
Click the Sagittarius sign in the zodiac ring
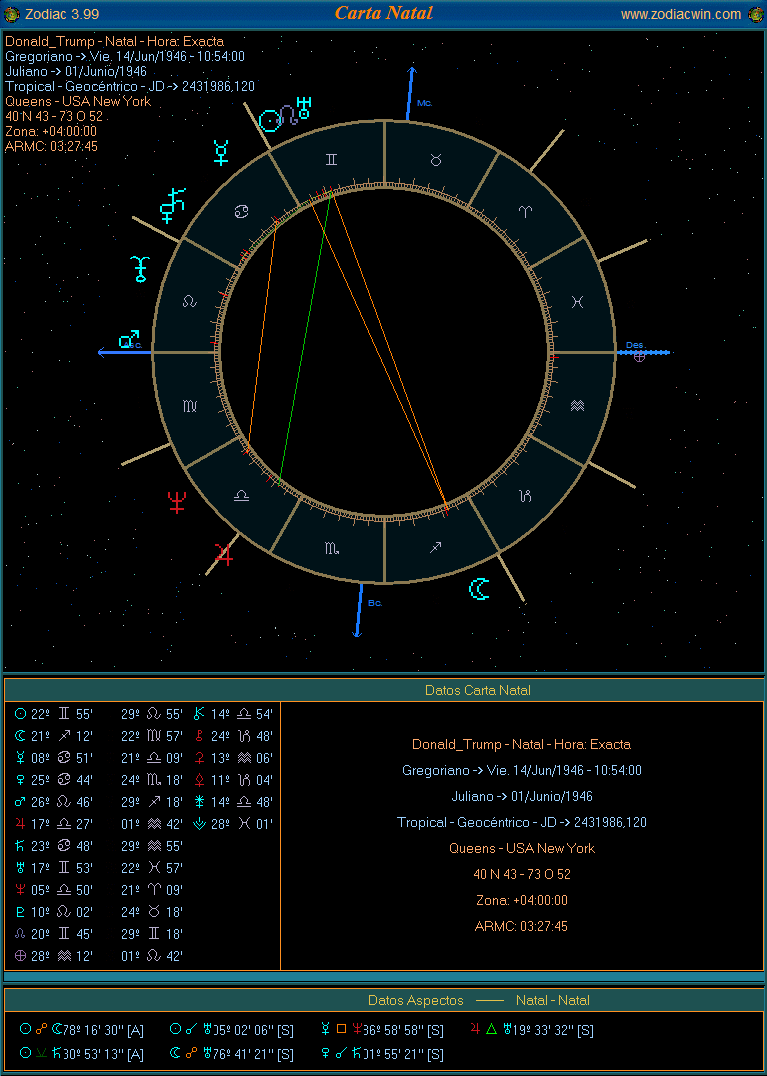click(436, 547)
